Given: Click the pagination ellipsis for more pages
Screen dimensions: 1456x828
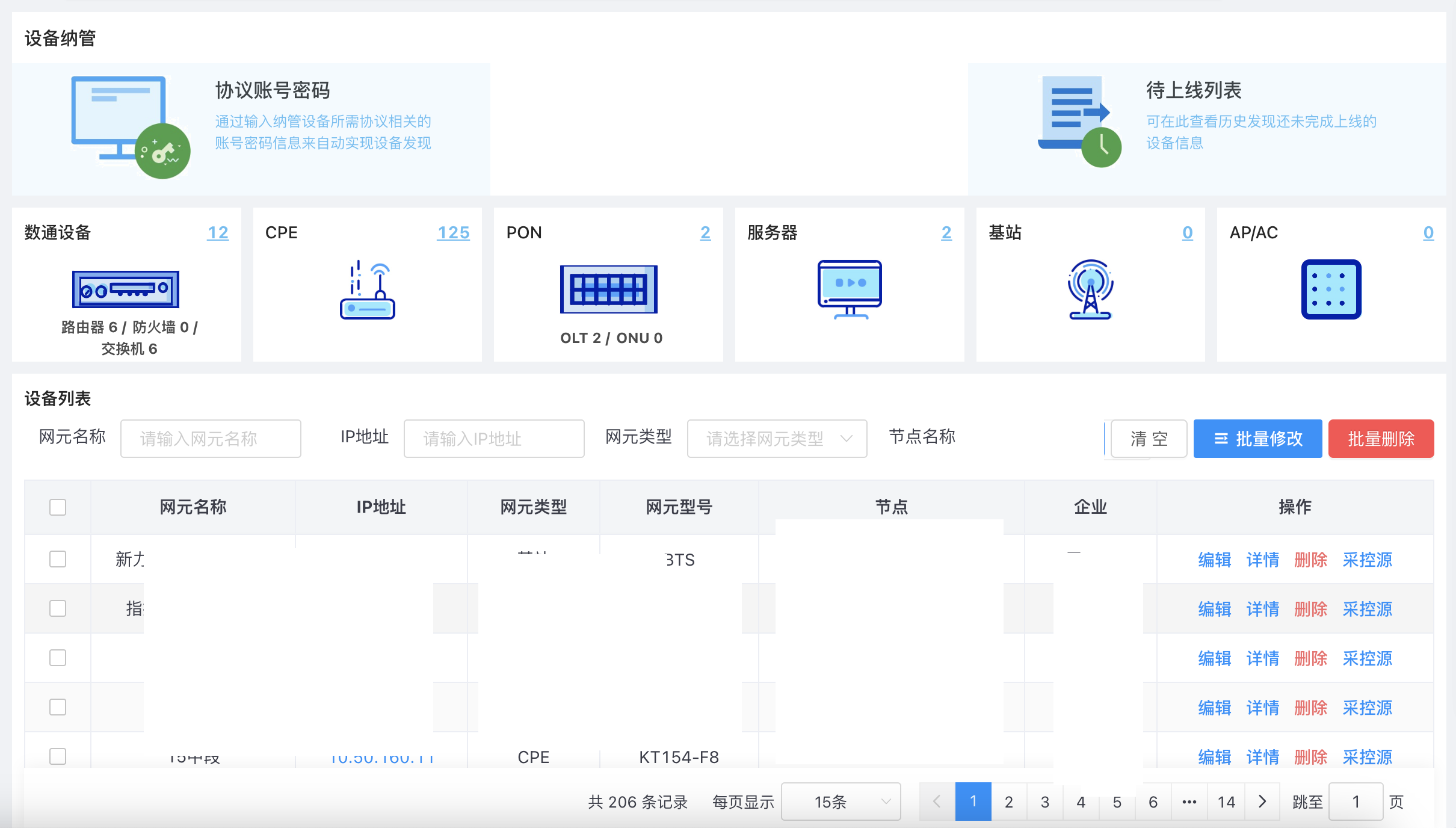Looking at the screenshot, I should [1189, 802].
